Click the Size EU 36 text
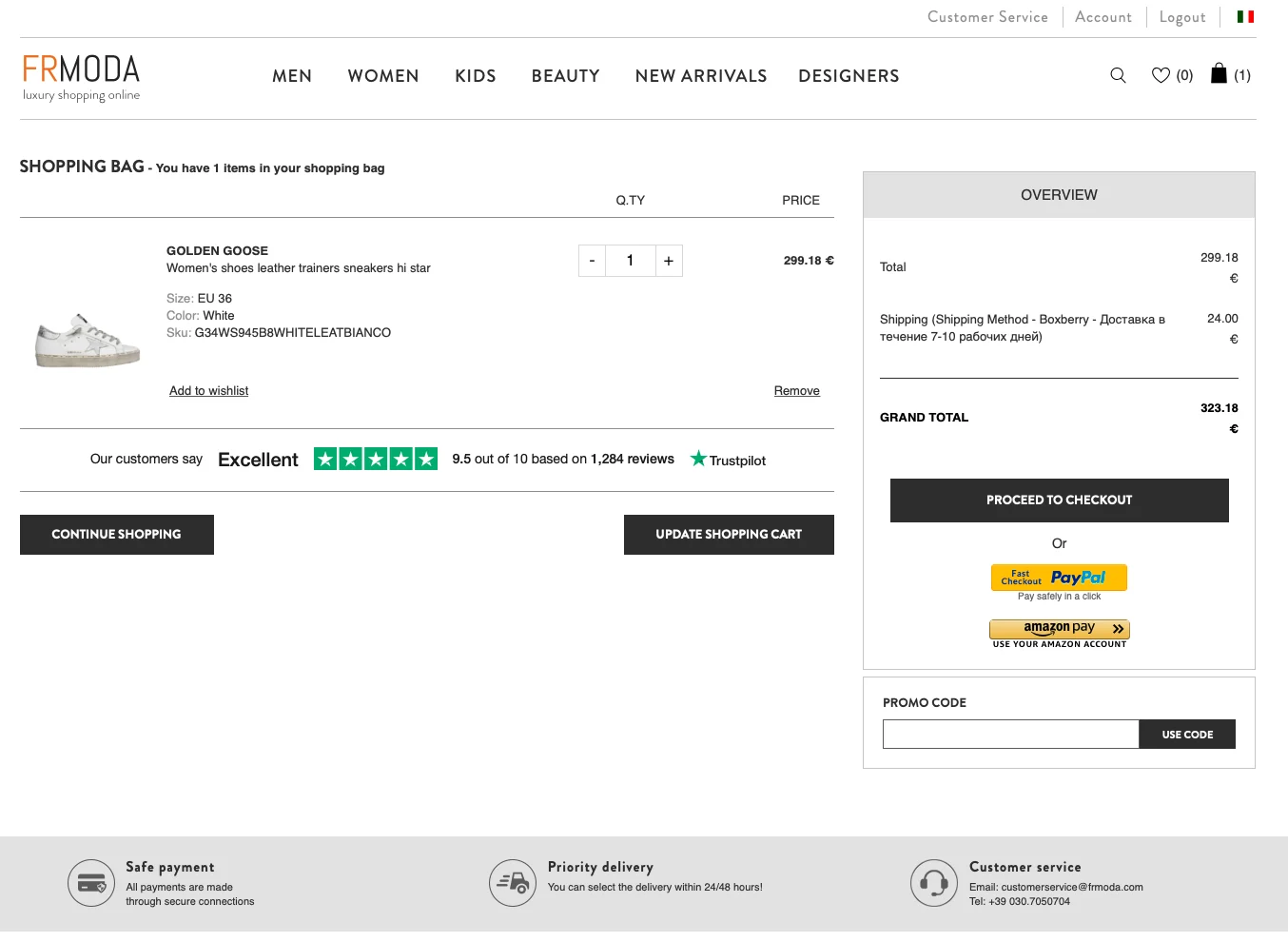This screenshot has height=942, width=1288. tap(199, 299)
